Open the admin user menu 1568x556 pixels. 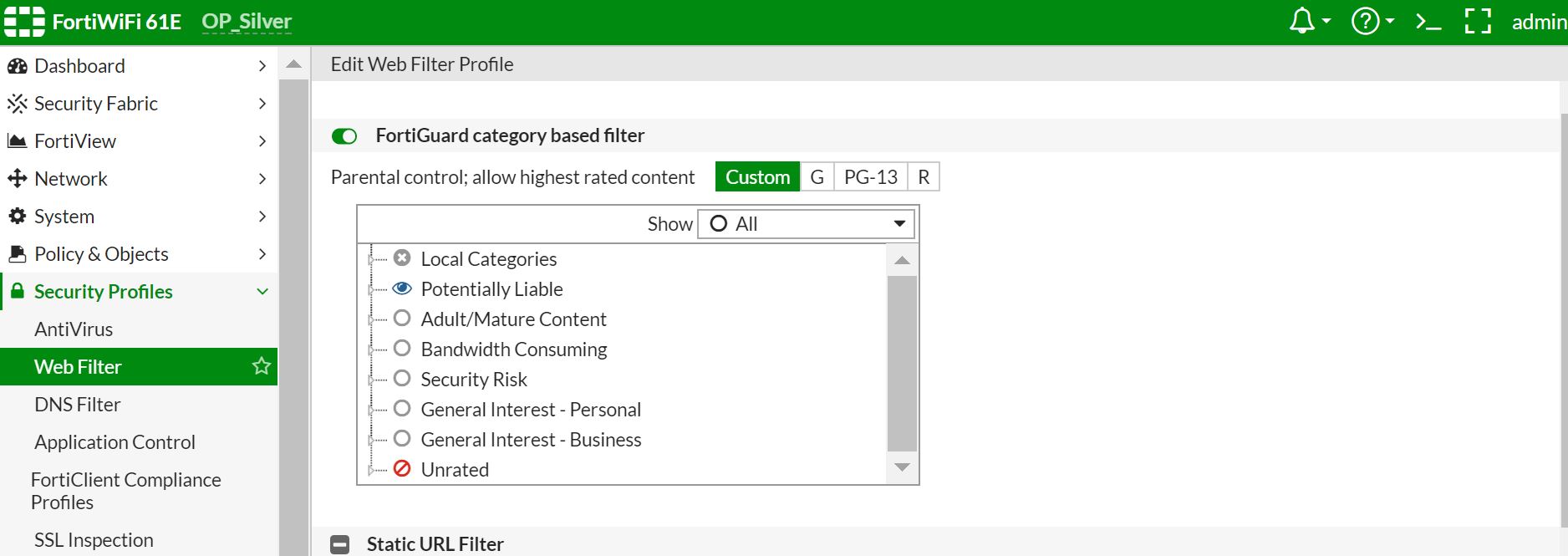tap(1539, 22)
